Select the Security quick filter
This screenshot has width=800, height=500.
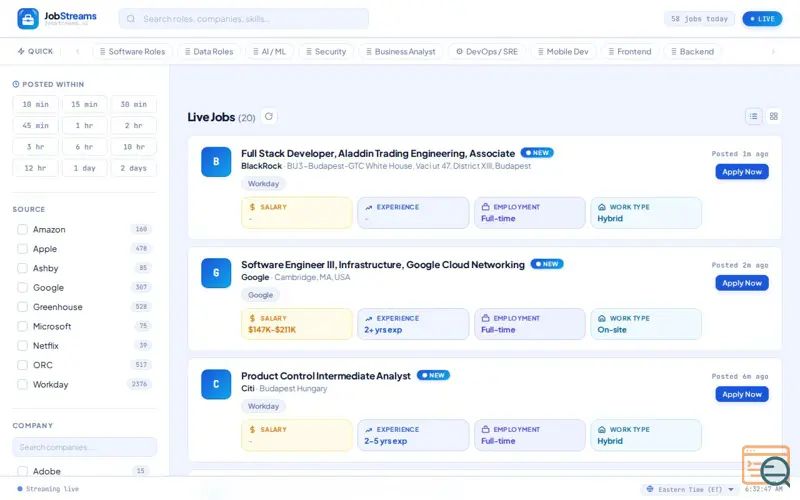click(326, 52)
